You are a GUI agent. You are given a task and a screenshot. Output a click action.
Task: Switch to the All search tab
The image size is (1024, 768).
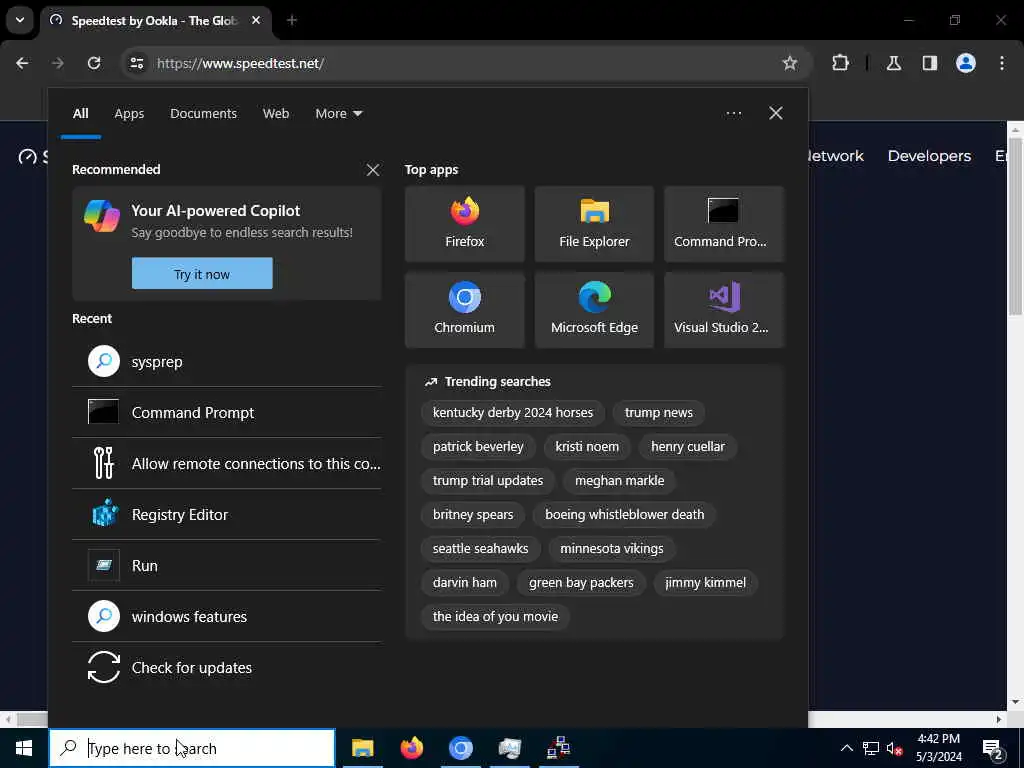click(80, 114)
